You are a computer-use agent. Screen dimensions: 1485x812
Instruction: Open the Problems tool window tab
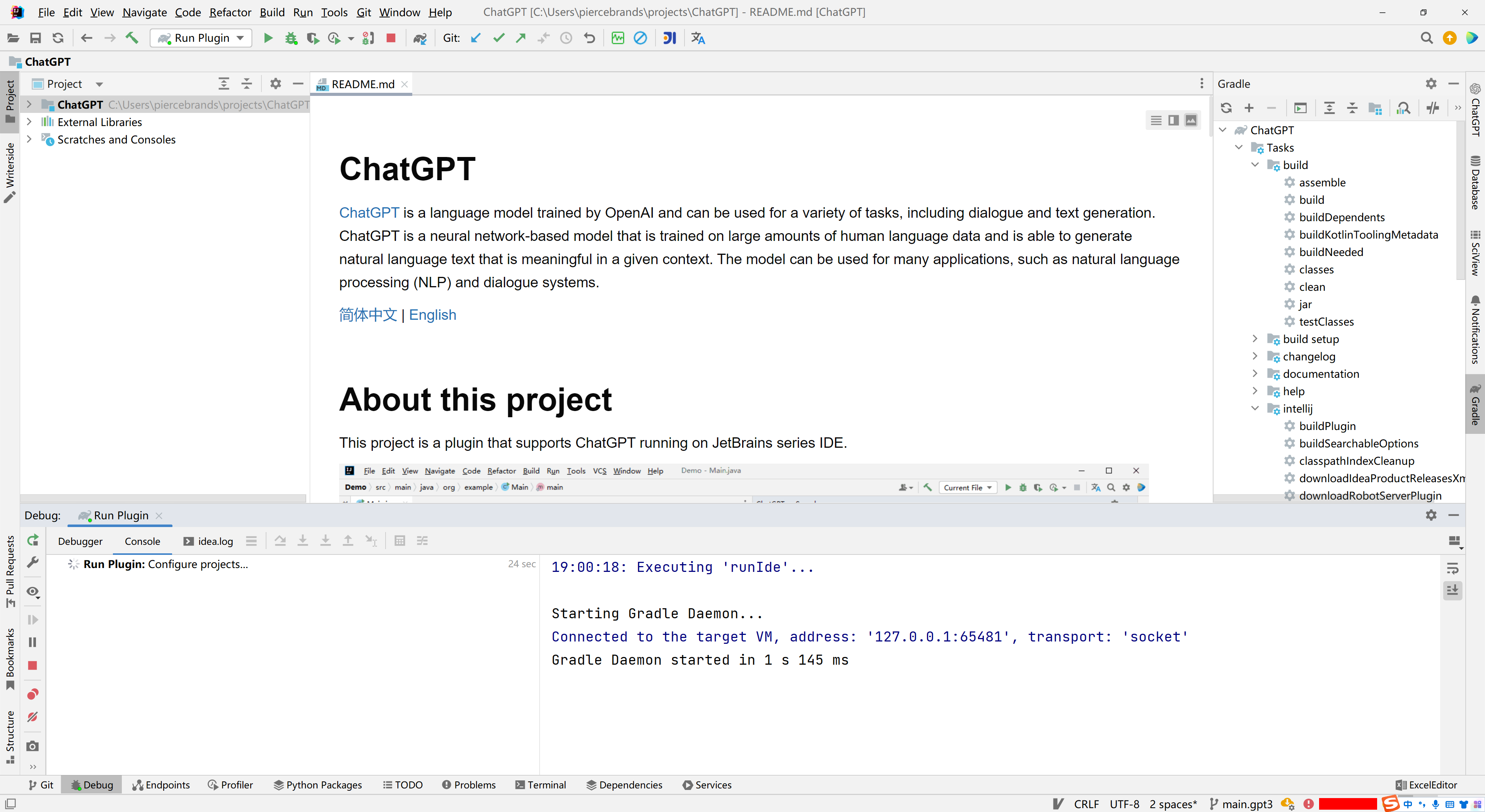click(x=469, y=785)
